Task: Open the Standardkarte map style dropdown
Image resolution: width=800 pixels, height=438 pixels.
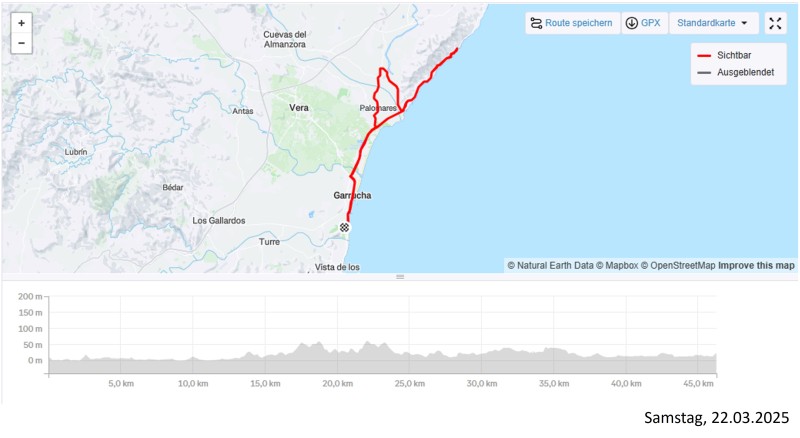Action: [713, 23]
